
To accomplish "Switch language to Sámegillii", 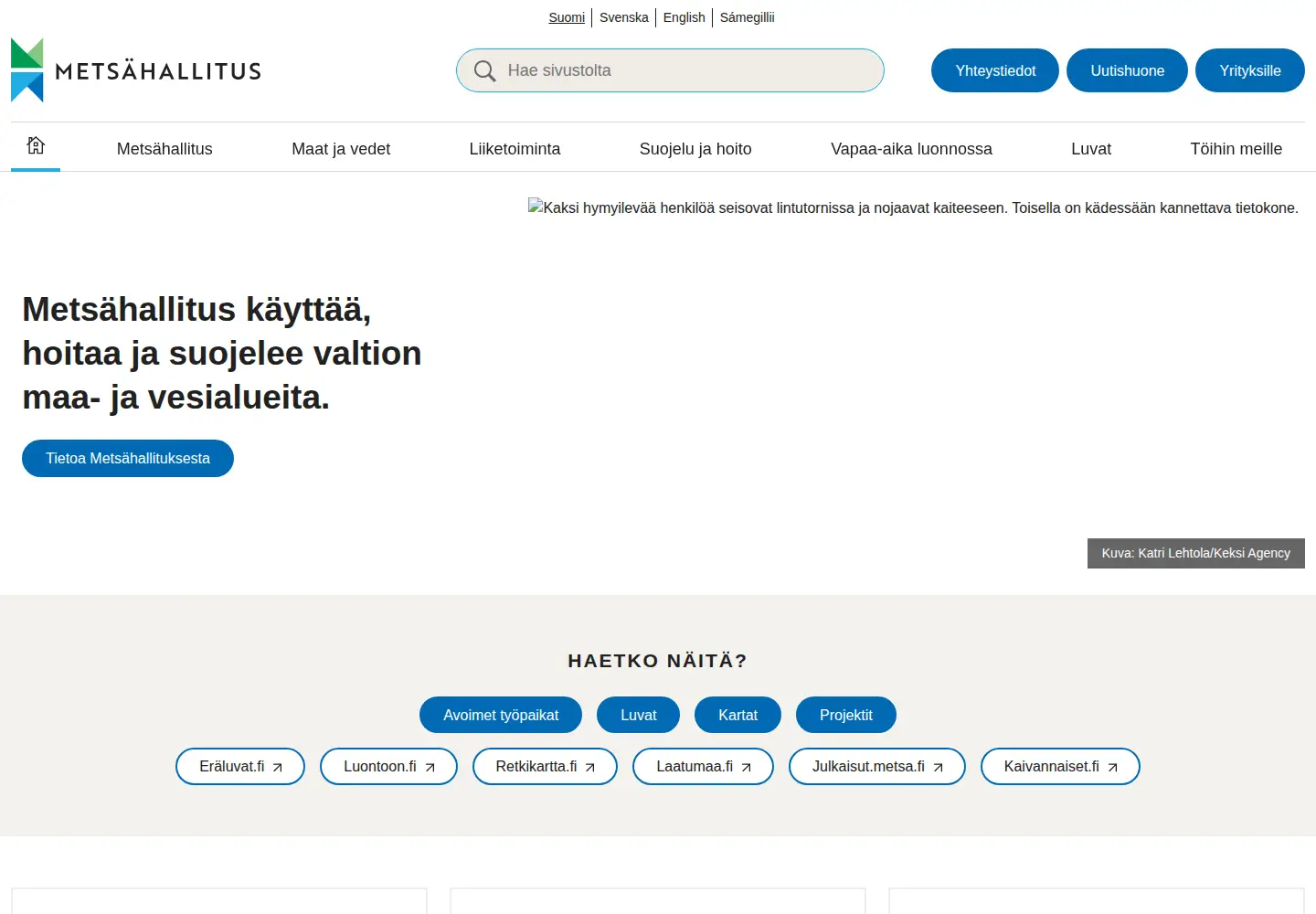I will pos(748,17).
